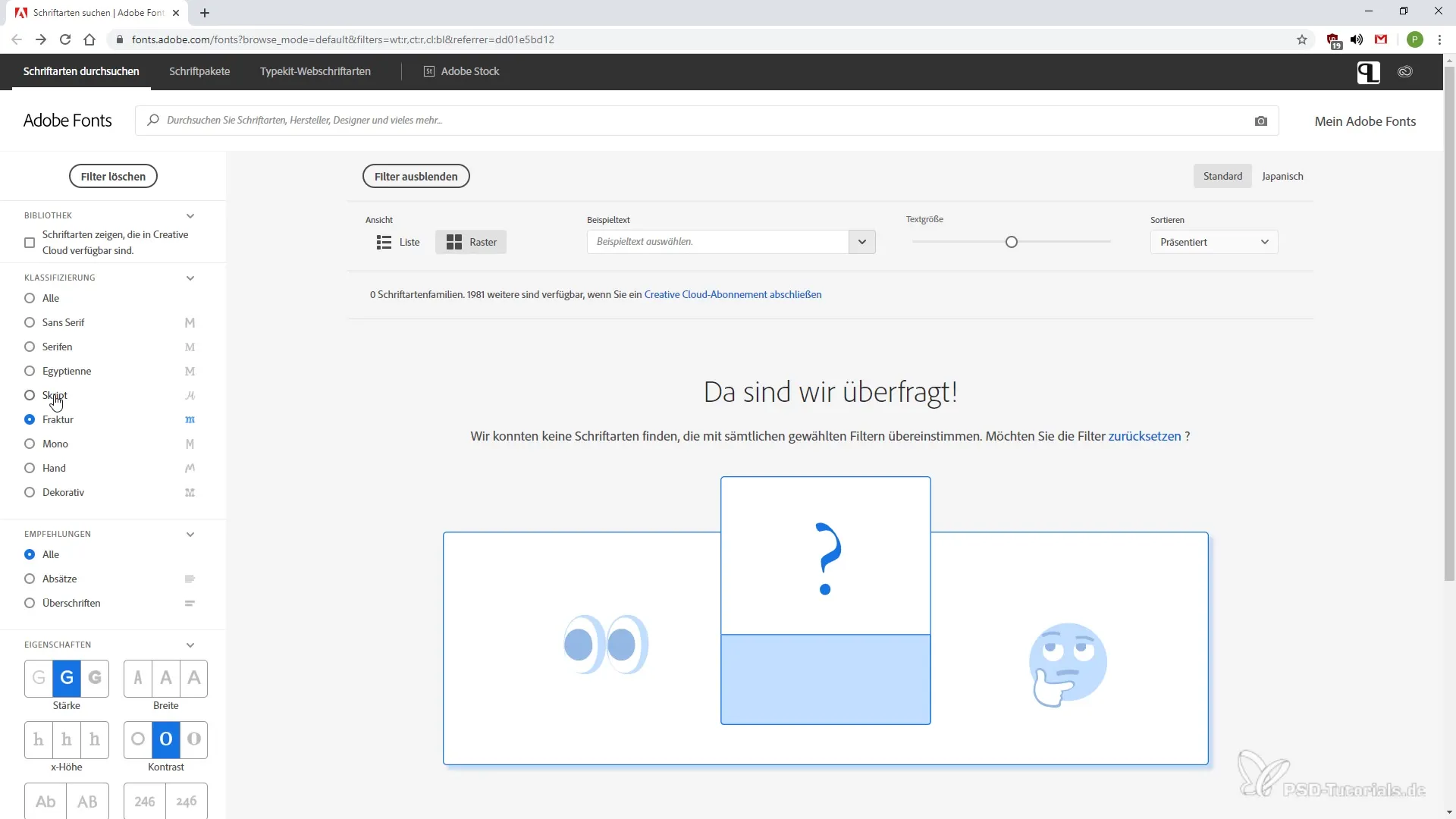Screen dimensions: 1456x819
Task: Select high contrast O under Kontrast
Action: pos(194,739)
